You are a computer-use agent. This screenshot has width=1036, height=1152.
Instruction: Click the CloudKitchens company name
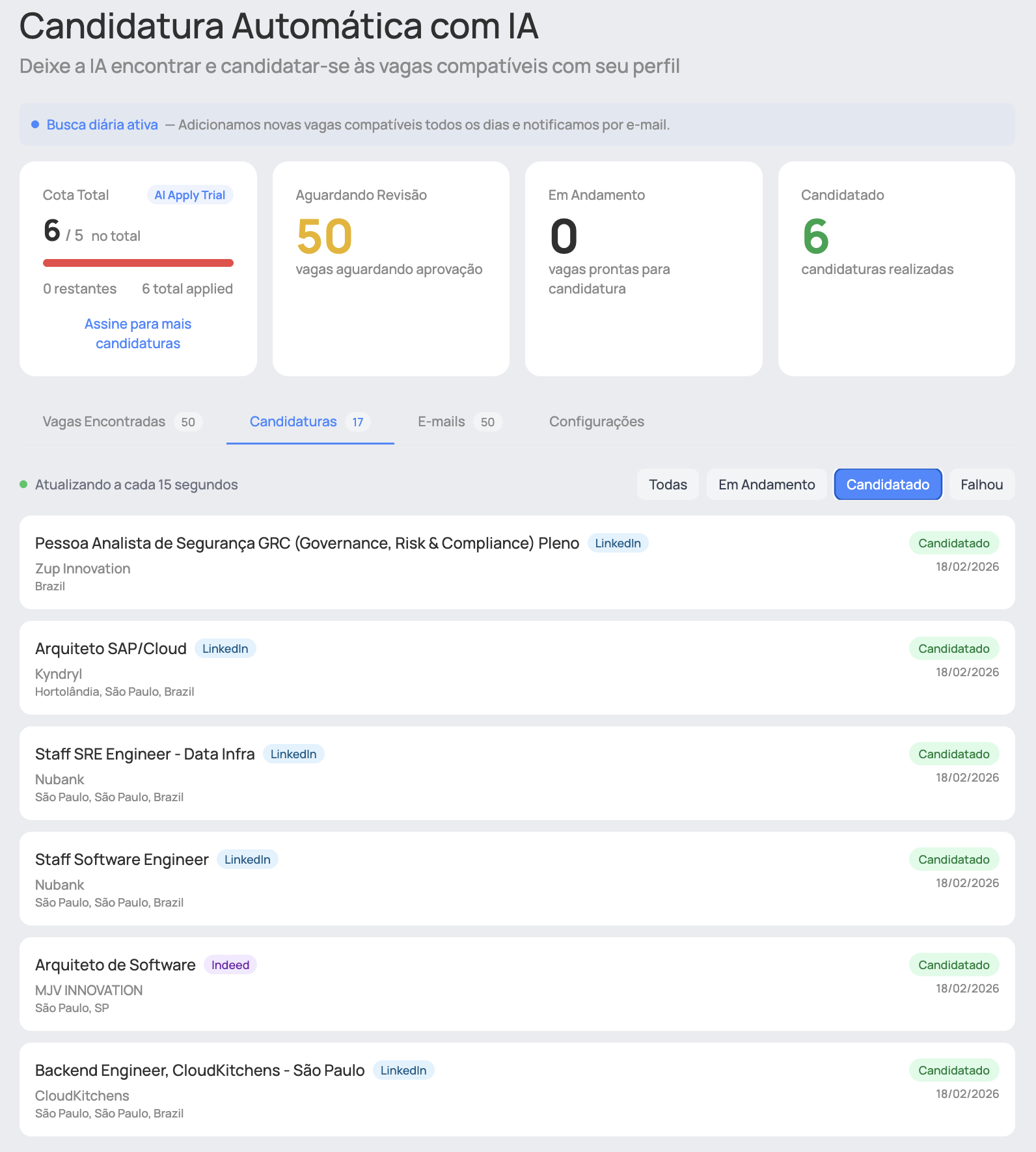[82, 1095]
